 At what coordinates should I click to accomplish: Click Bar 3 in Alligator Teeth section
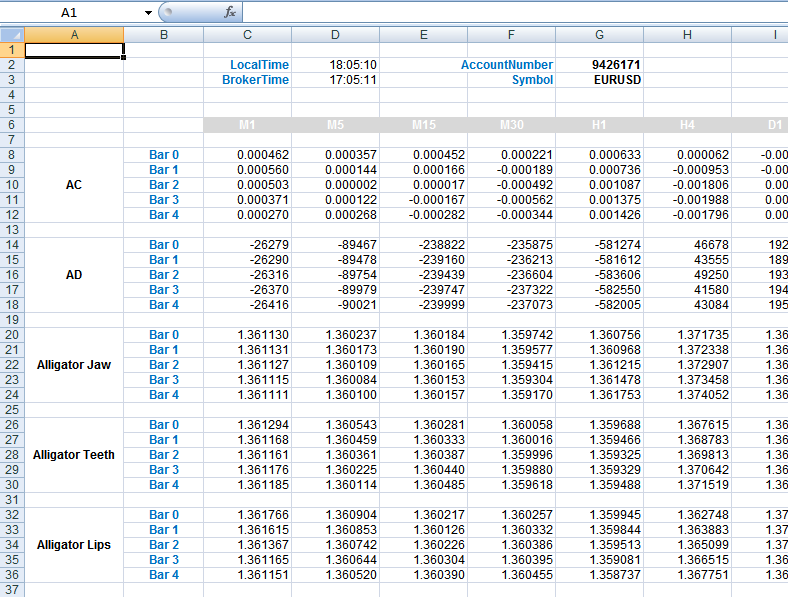[164, 470]
